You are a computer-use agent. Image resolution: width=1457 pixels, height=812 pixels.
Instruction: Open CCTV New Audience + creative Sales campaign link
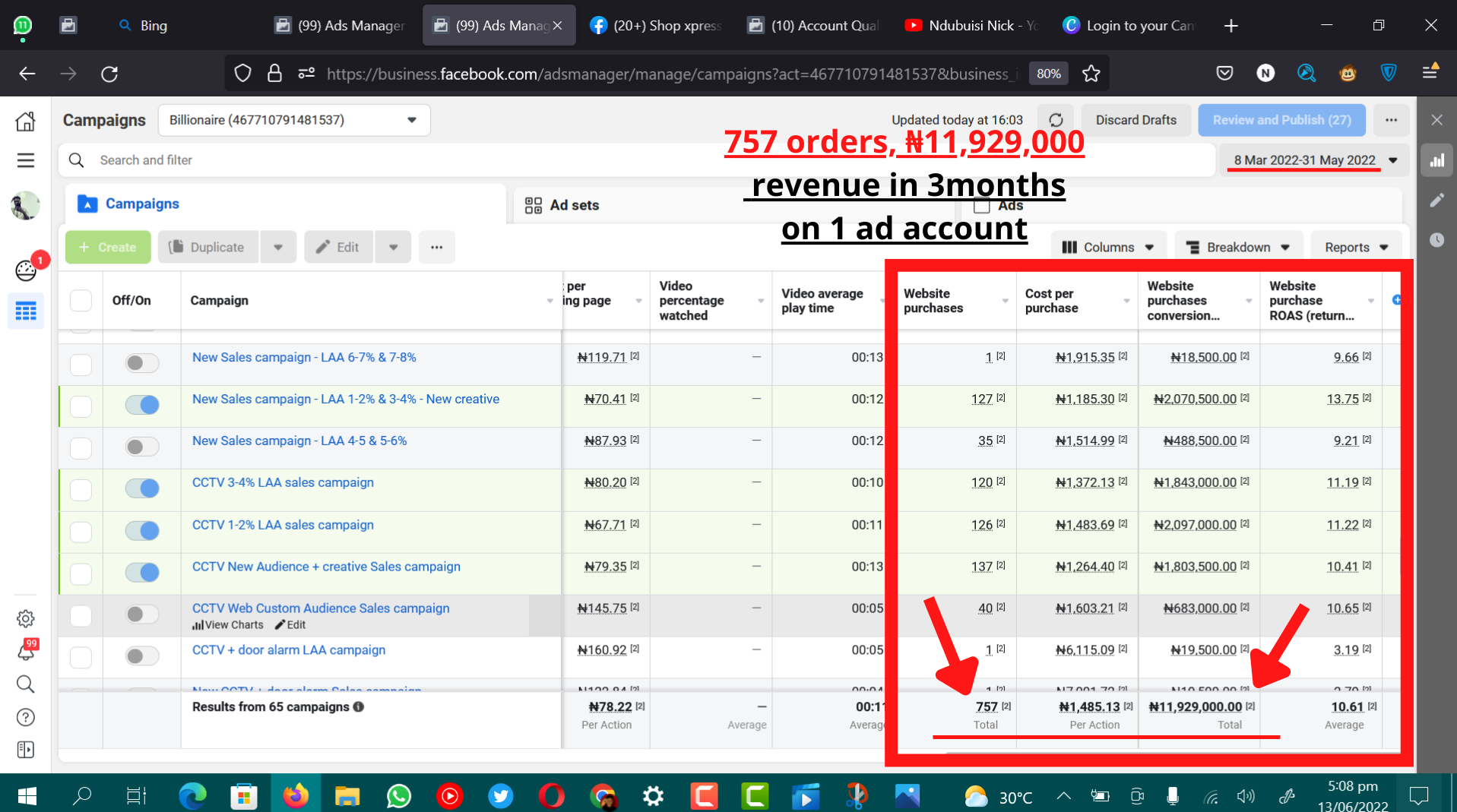click(x=326, y=567)
